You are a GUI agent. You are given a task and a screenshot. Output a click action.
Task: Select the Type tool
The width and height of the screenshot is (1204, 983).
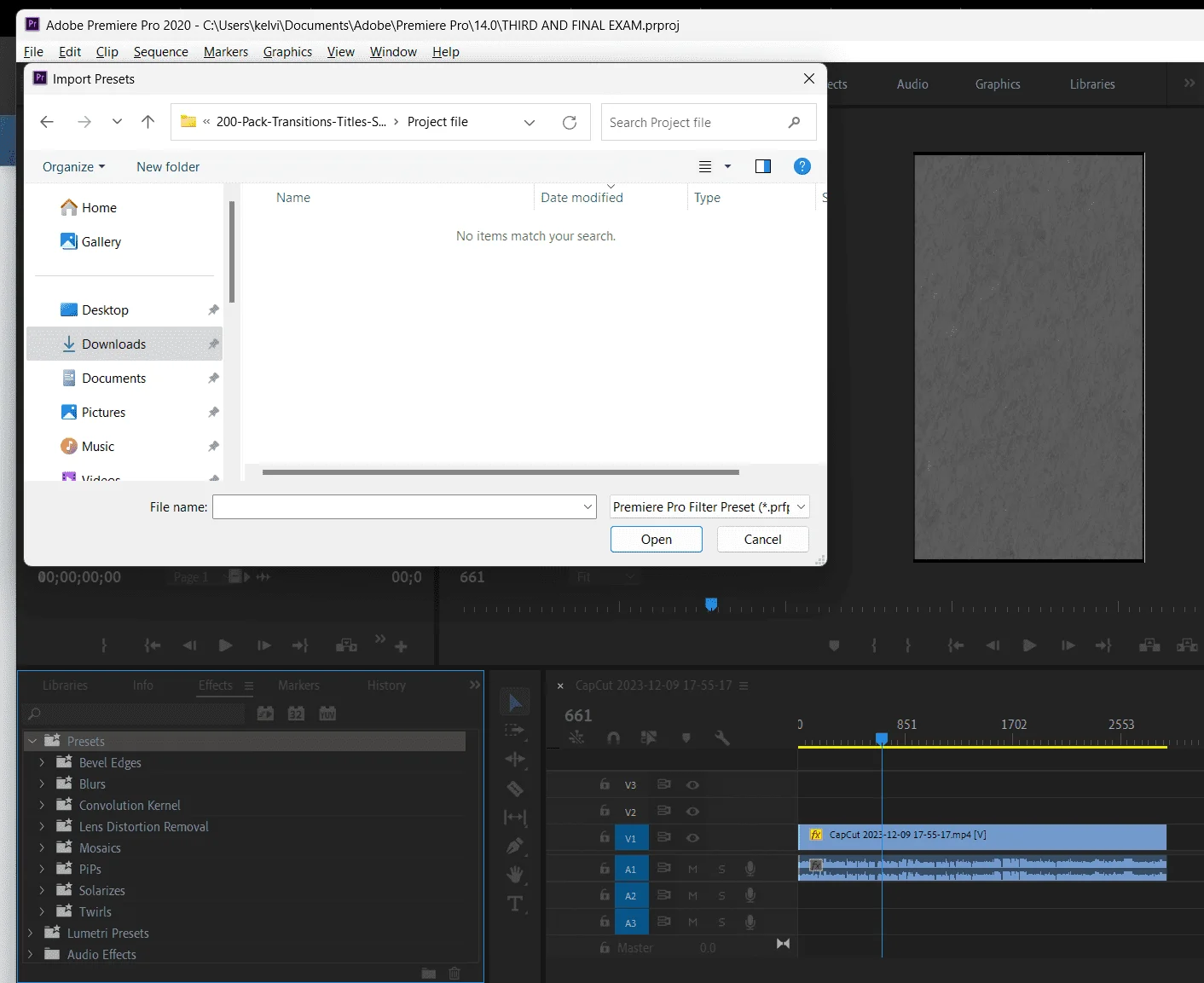tap(515, 904)
